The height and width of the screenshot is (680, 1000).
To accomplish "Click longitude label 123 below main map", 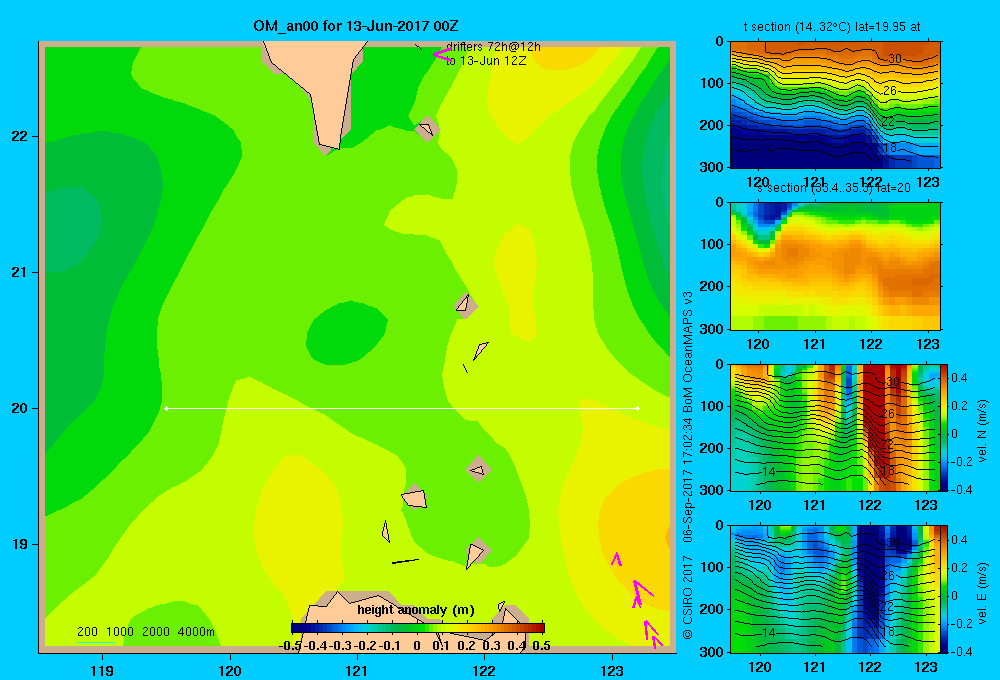I will coord(612,670).
